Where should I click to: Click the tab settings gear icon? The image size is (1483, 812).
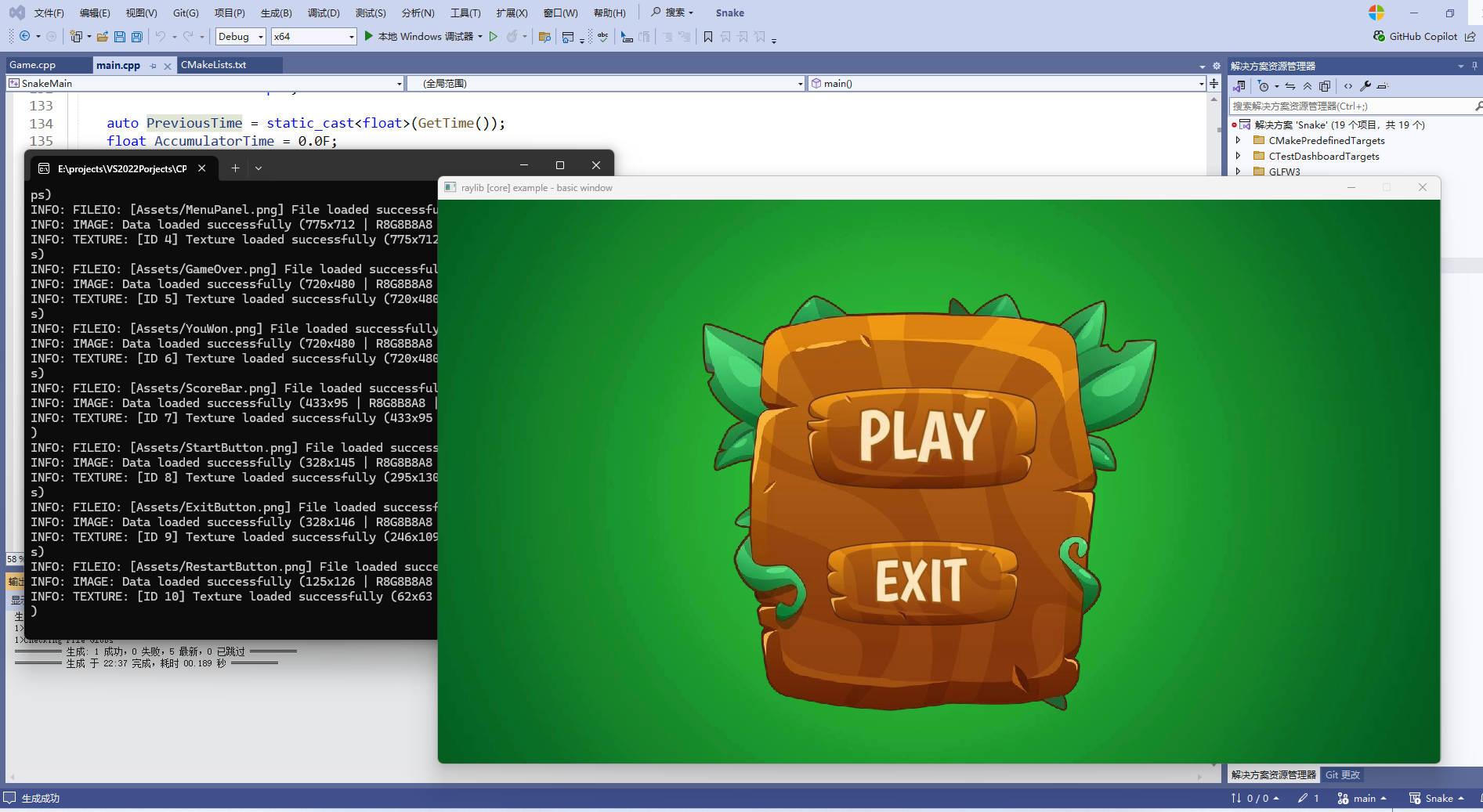[x=1217, y=67]
